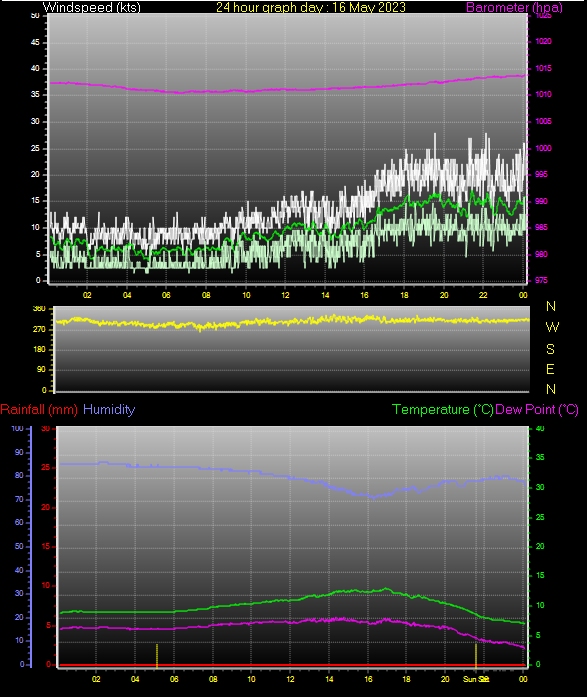The image size is (587, 697).
Task: Click the 50 windspeed scale value
Action: pos(35,16)
